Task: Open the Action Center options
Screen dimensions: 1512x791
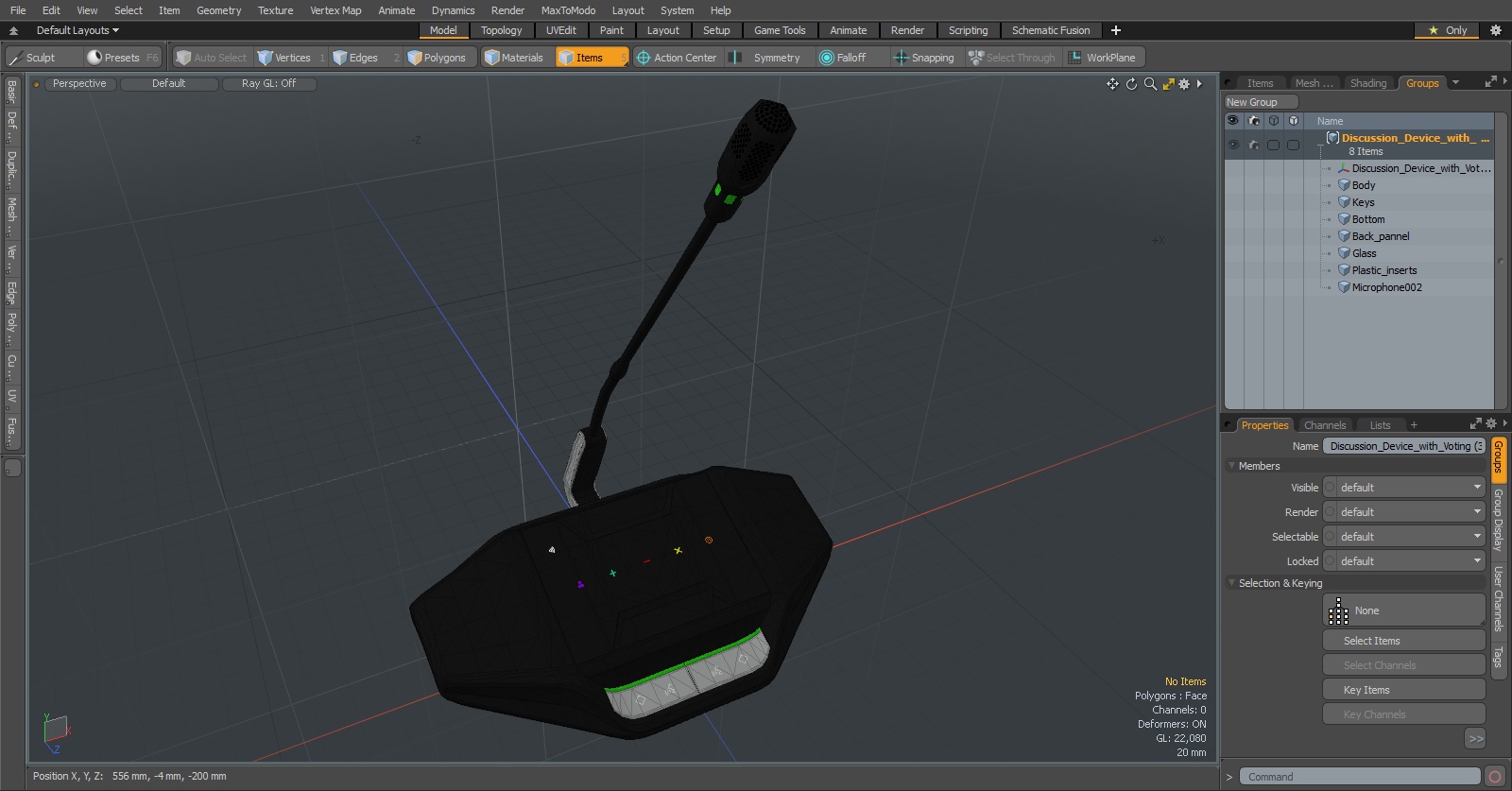Action: (677, 58)
